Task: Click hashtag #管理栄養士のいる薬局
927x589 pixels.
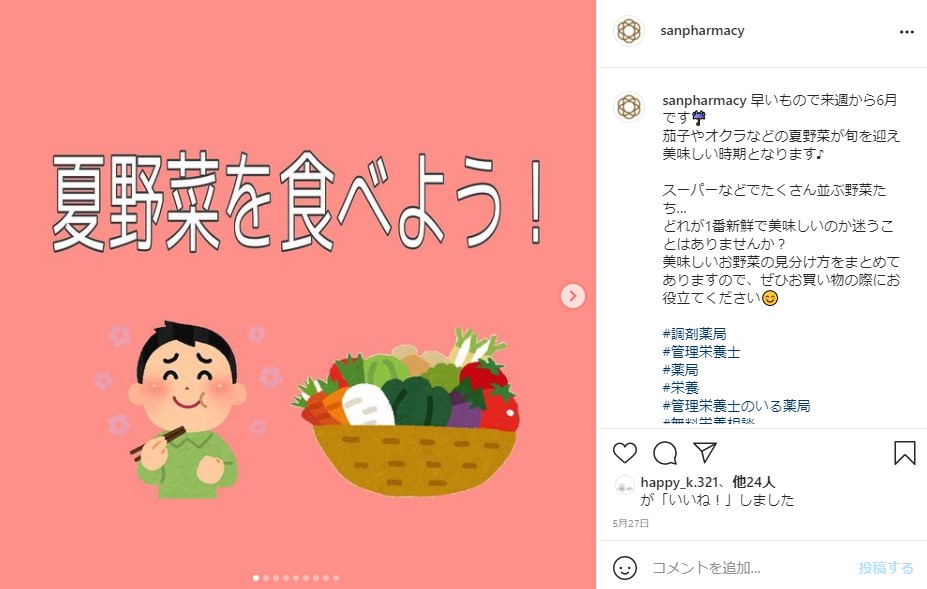Action: pyautogui.click(x=736, y=406)
